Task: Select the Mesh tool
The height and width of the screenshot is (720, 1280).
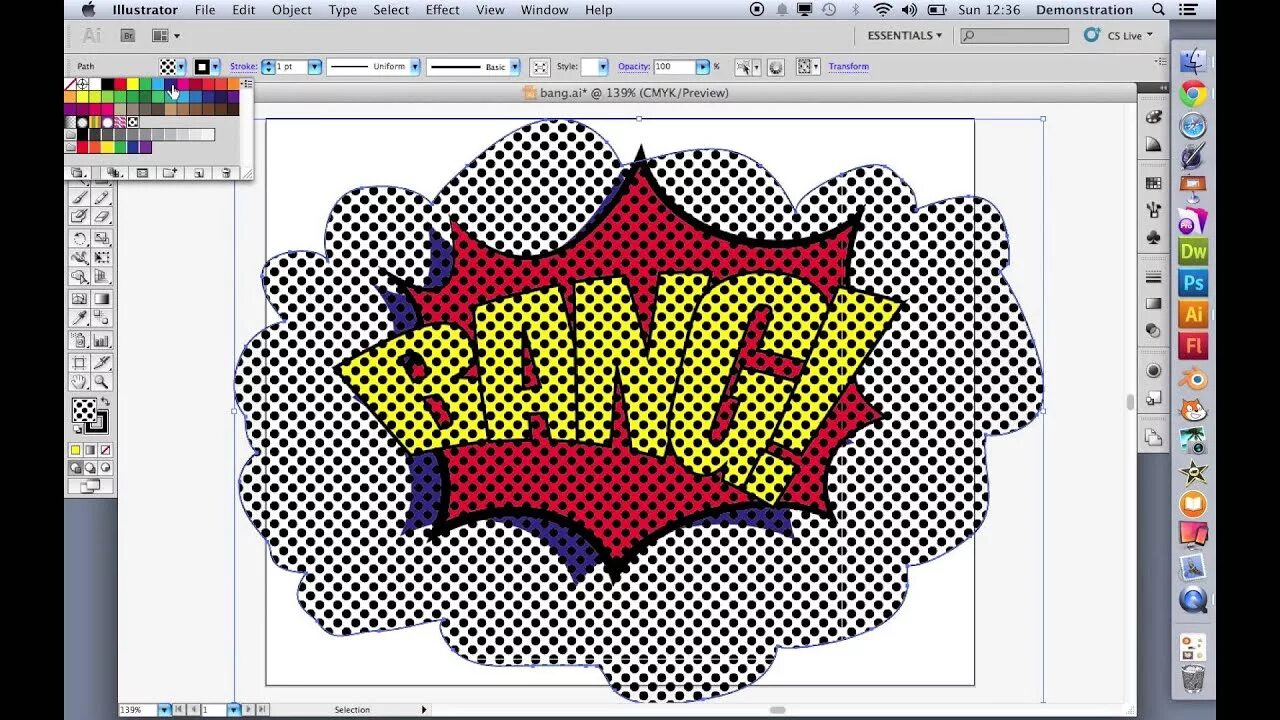Action: [80, 298]
